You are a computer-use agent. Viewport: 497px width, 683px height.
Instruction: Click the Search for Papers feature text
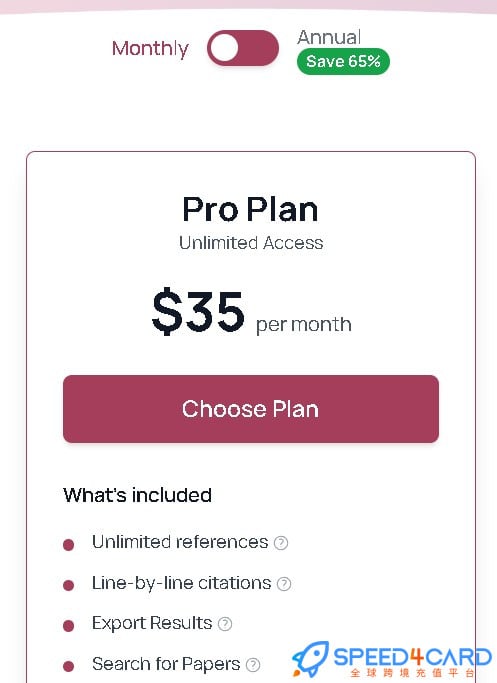coord(166,664)
